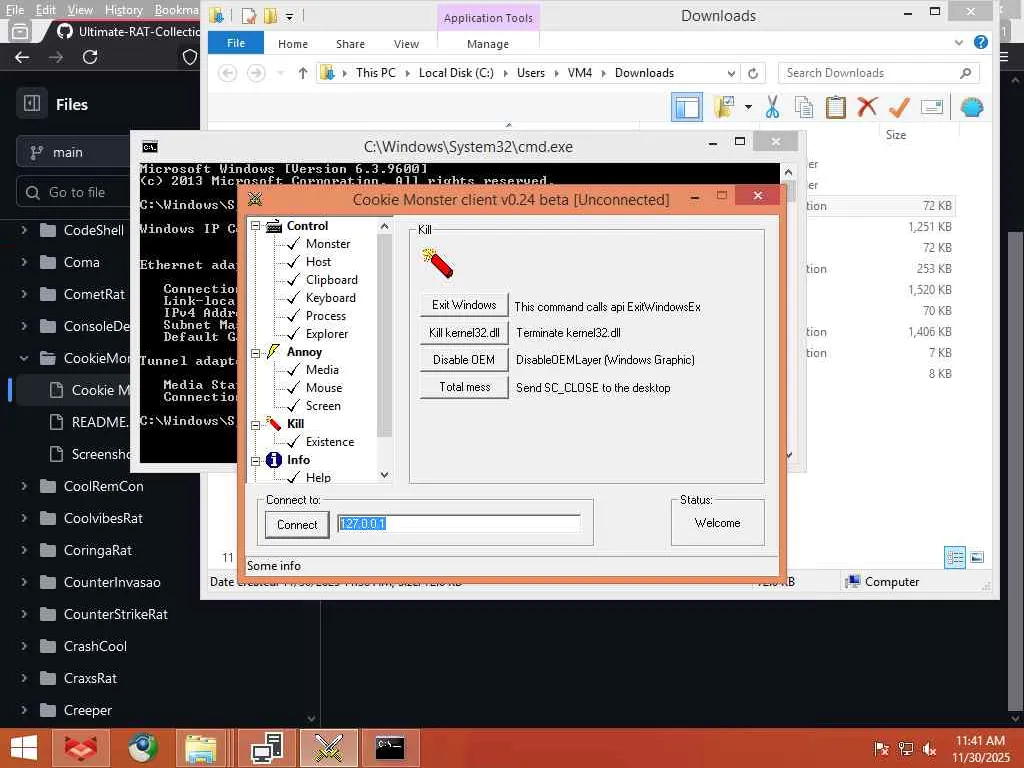Click the Disable OEM button

coord(464,360)
